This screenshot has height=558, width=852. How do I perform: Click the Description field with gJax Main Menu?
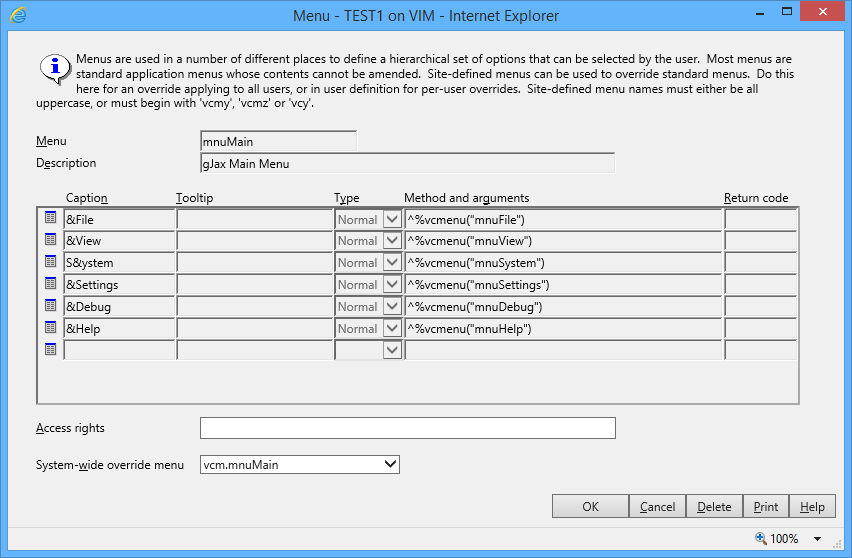(407, 163)
